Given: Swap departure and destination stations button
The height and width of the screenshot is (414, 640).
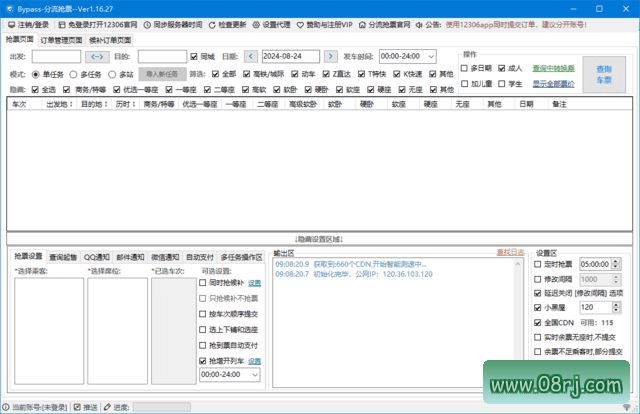Looking at the screenshot, I should click(97, 56).
